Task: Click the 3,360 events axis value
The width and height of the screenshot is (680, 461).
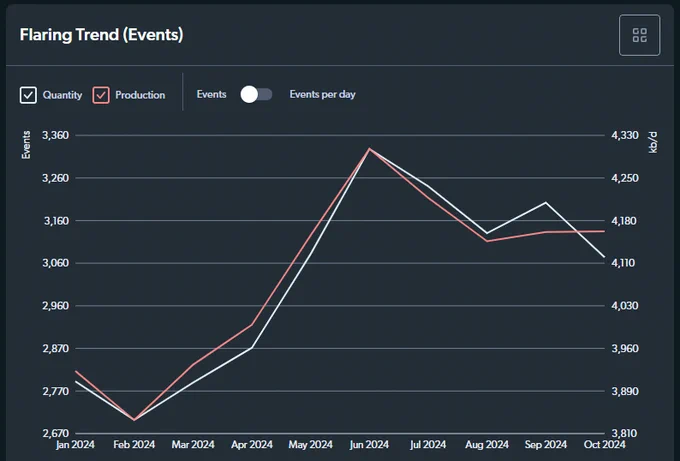Action: click(x=56, y=135)
